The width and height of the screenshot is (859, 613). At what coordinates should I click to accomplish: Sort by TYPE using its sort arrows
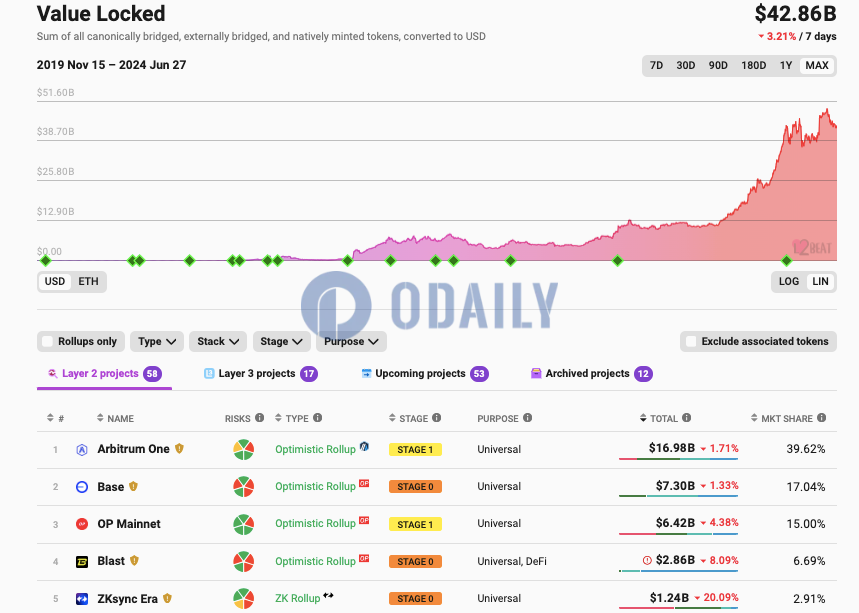[278, 418]
